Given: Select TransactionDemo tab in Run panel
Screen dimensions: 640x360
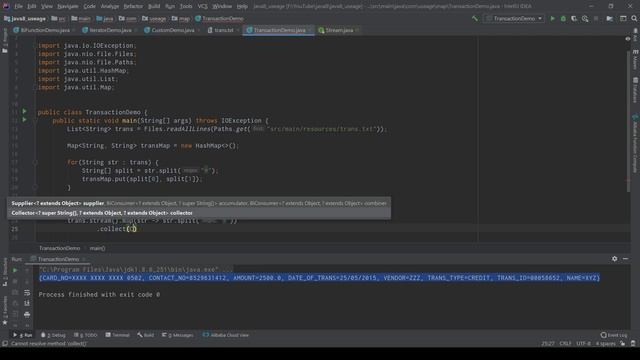Looking at the screenshot, I should [x=58, y=259].
